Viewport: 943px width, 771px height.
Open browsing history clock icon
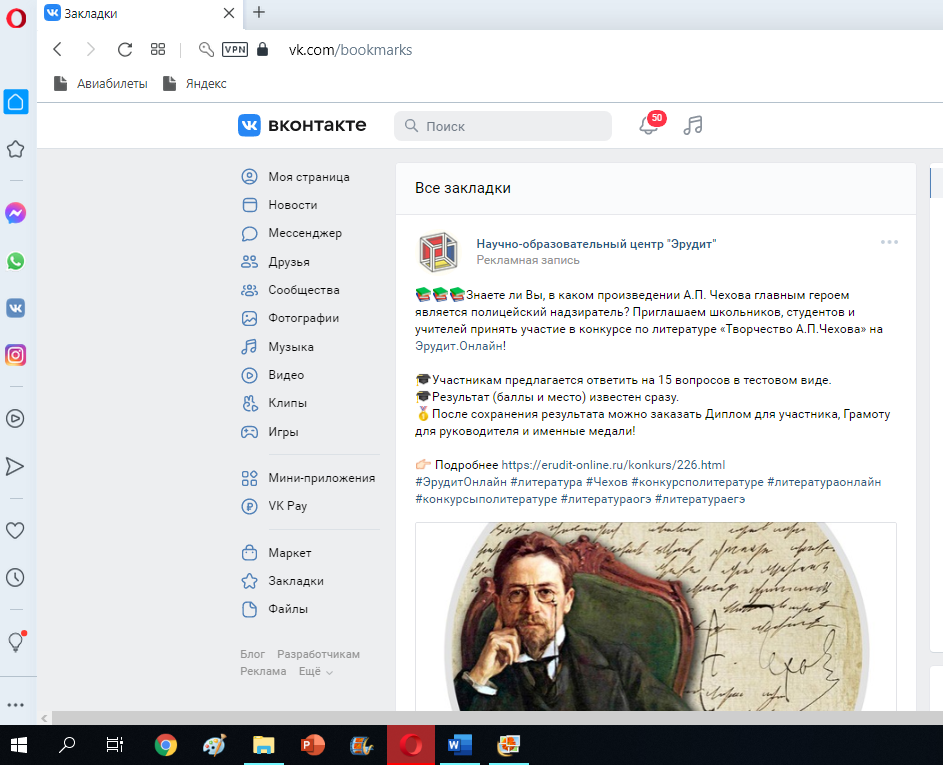[x=15, y=577]
